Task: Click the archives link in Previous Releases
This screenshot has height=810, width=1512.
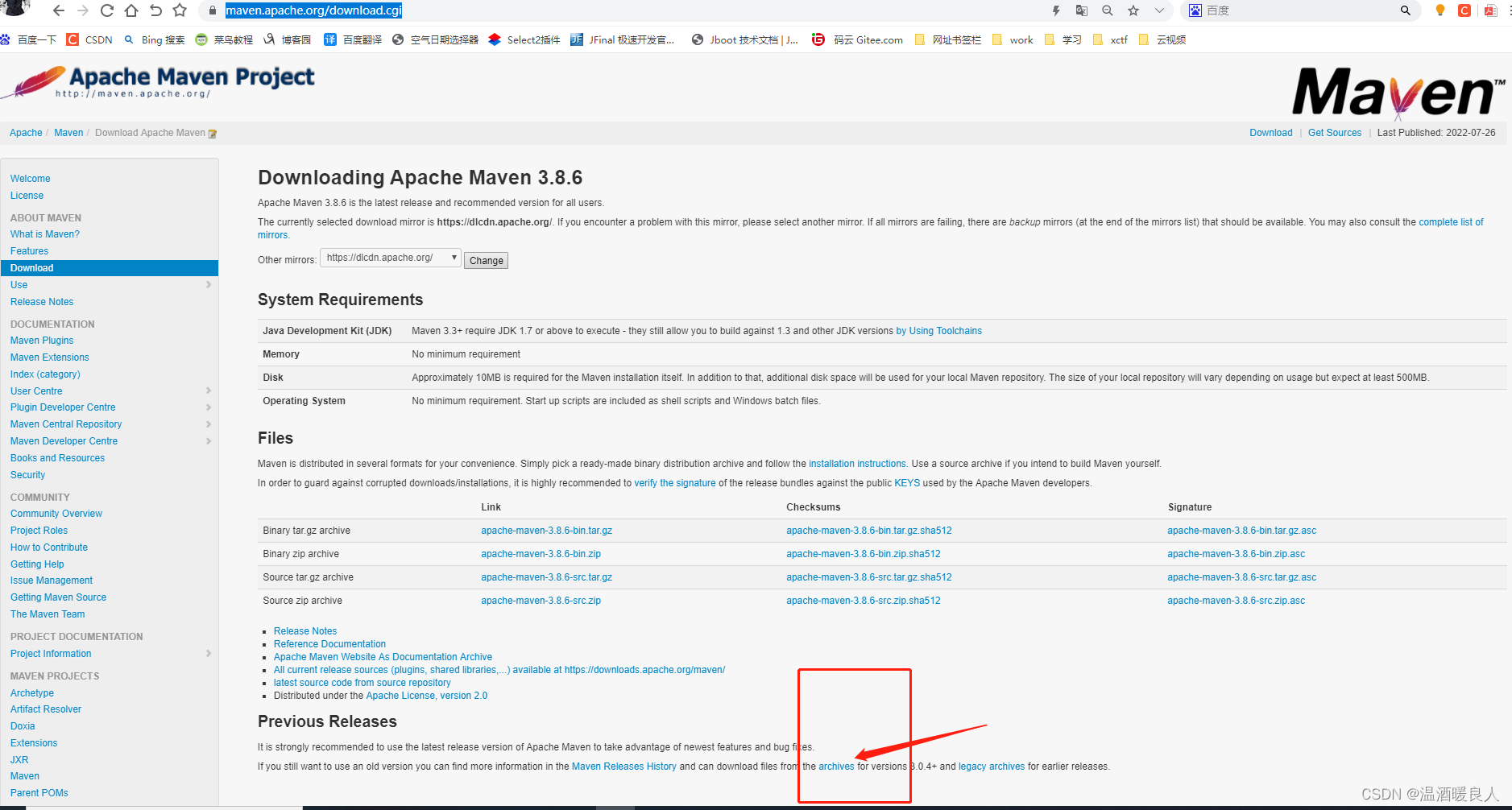Action: [836, 767]
